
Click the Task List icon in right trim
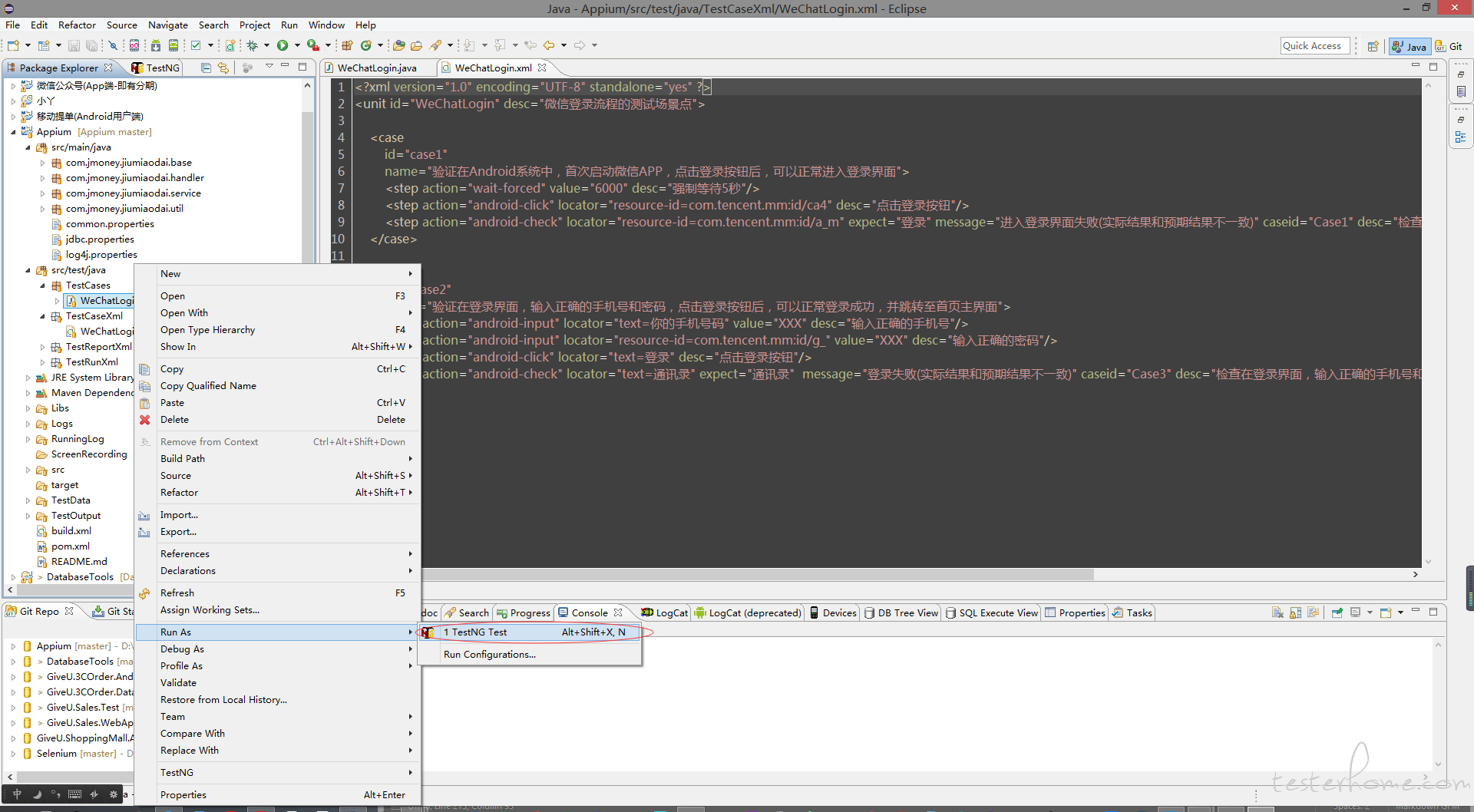1460,92
